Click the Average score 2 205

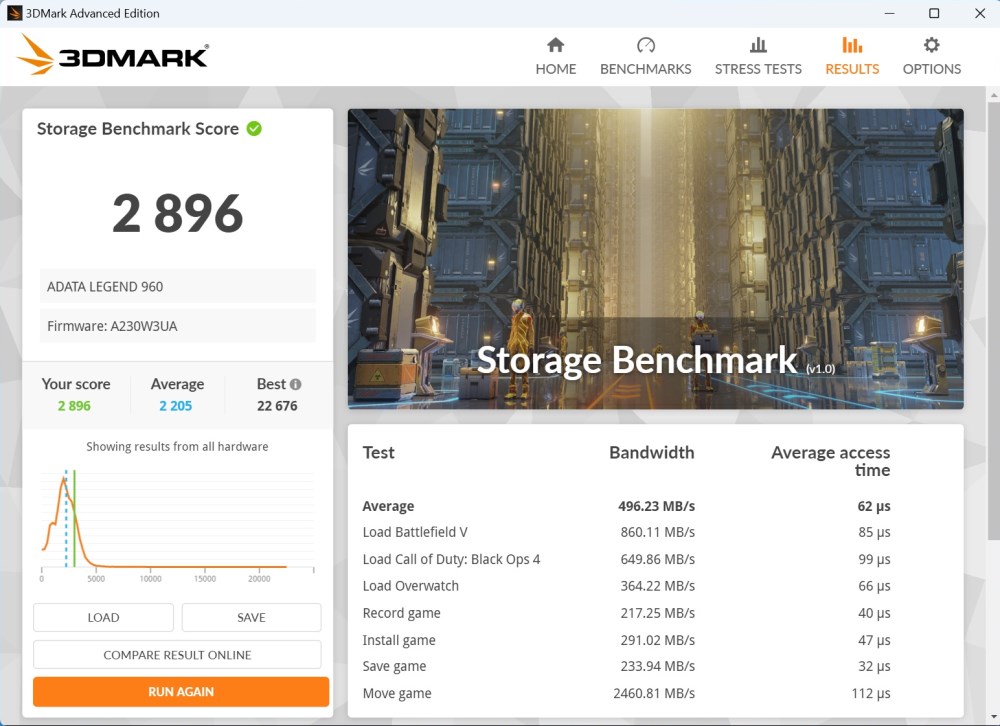(175, 406)
